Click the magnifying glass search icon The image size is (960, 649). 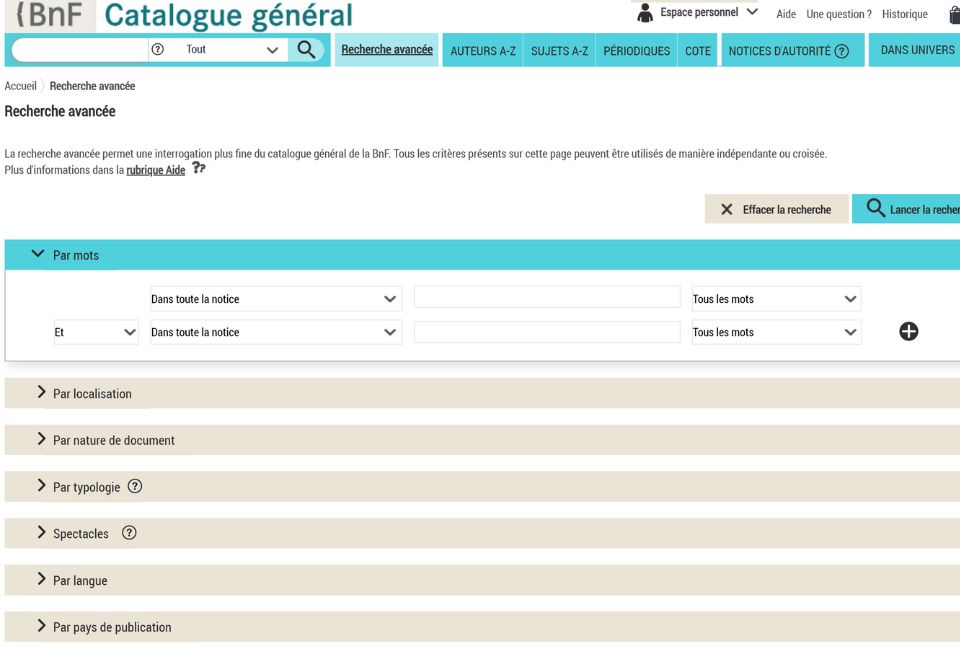tap(306, 49)
